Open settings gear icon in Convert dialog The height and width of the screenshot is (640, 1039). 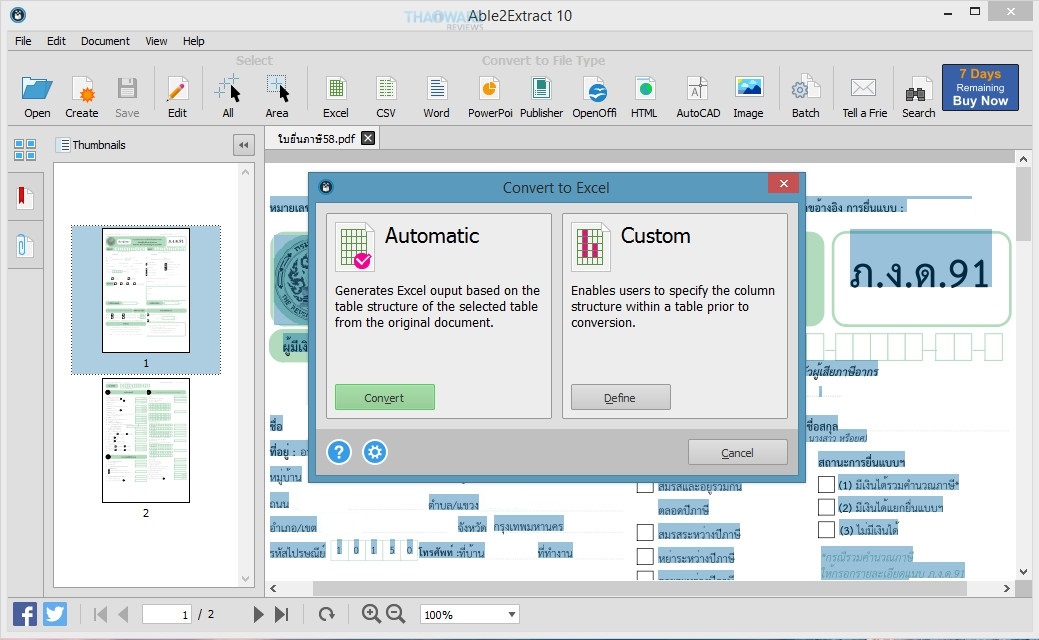[x=375, y=452]
